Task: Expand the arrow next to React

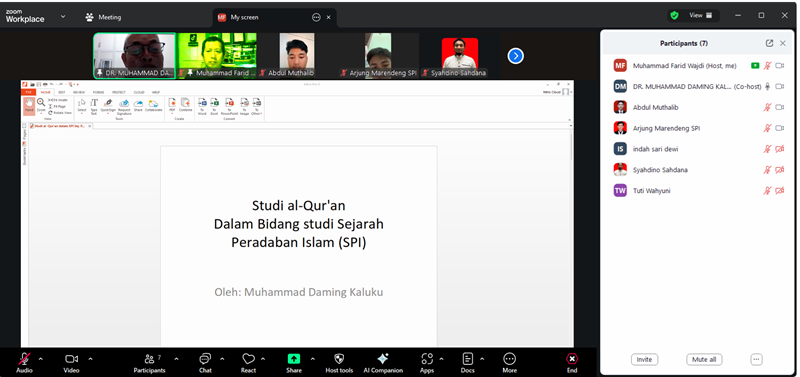Action: (263, 359)
